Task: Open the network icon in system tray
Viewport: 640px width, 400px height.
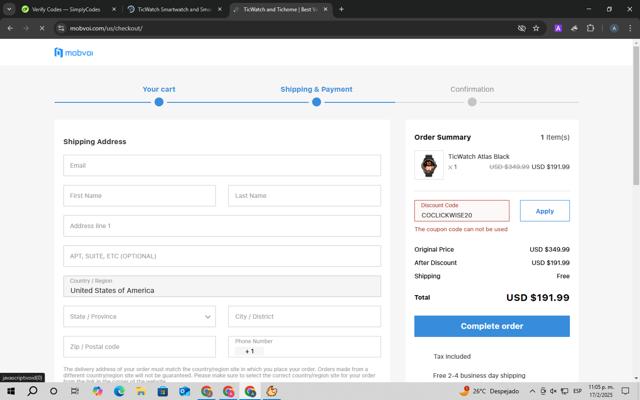Action: click(564, 391)
